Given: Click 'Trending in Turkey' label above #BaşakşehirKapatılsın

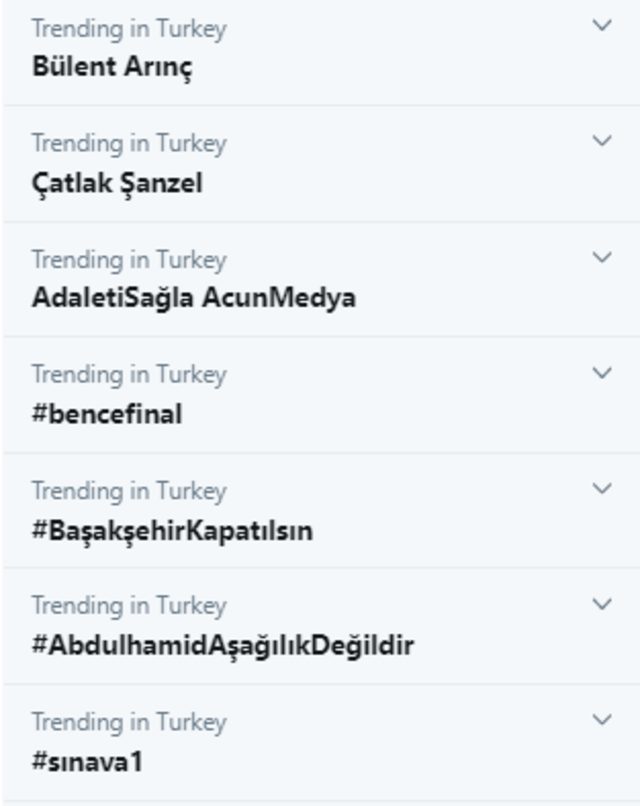Looking at the screenshot, I should click(129, 491).
